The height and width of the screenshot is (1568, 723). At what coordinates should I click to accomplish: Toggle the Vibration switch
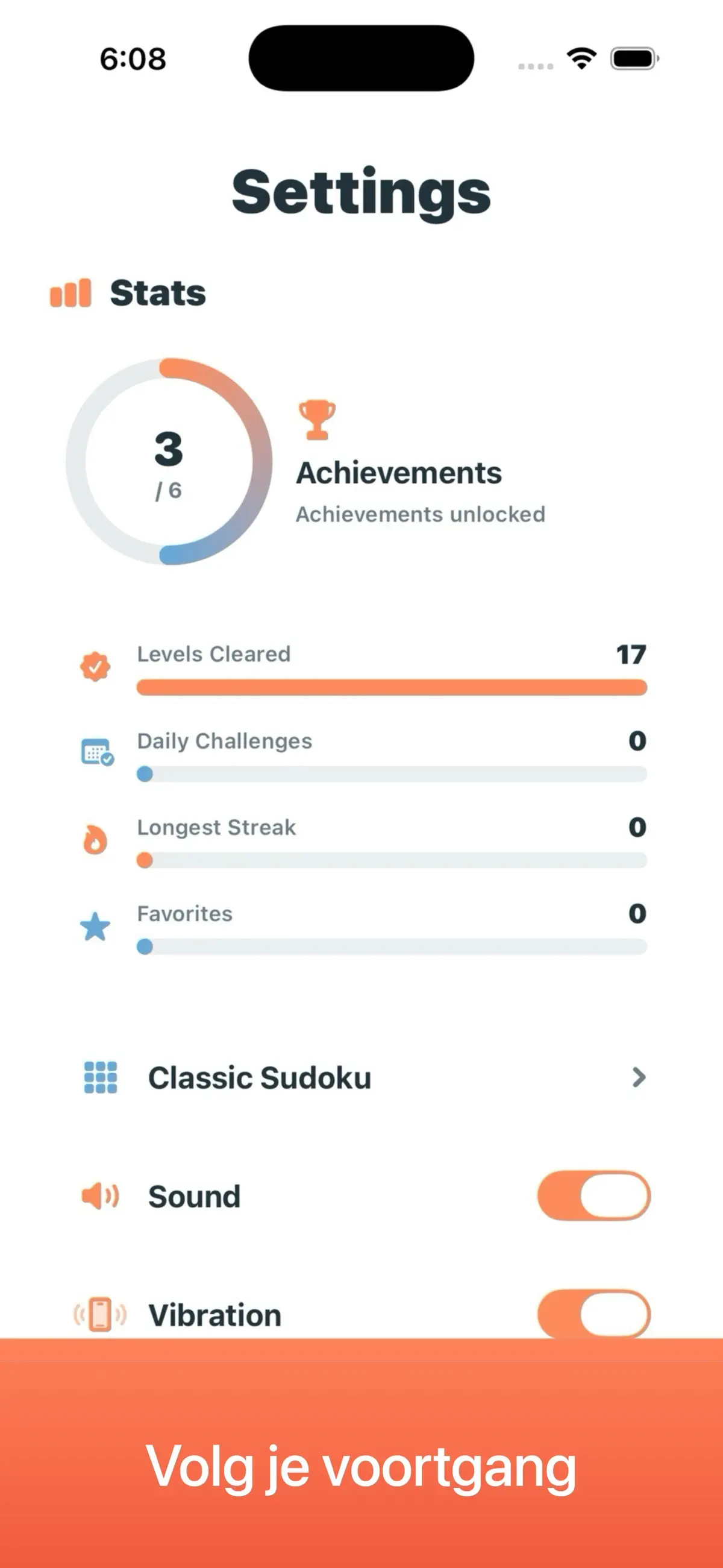coord(594,1314)
